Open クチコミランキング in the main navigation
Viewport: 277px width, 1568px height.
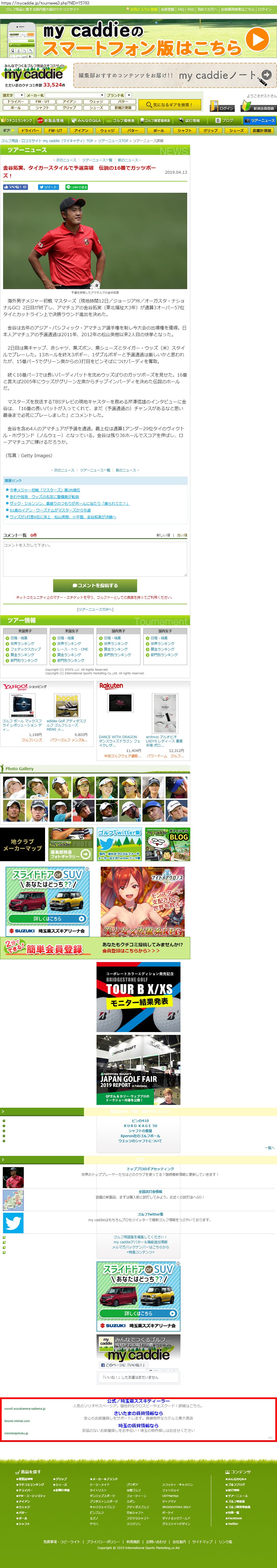(x=17, y=120)
